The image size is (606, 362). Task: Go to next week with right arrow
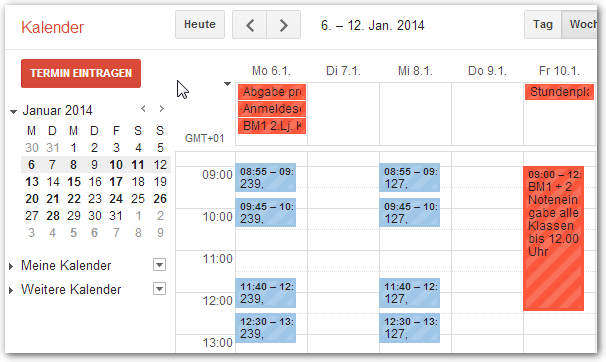[x=284, y=25]
